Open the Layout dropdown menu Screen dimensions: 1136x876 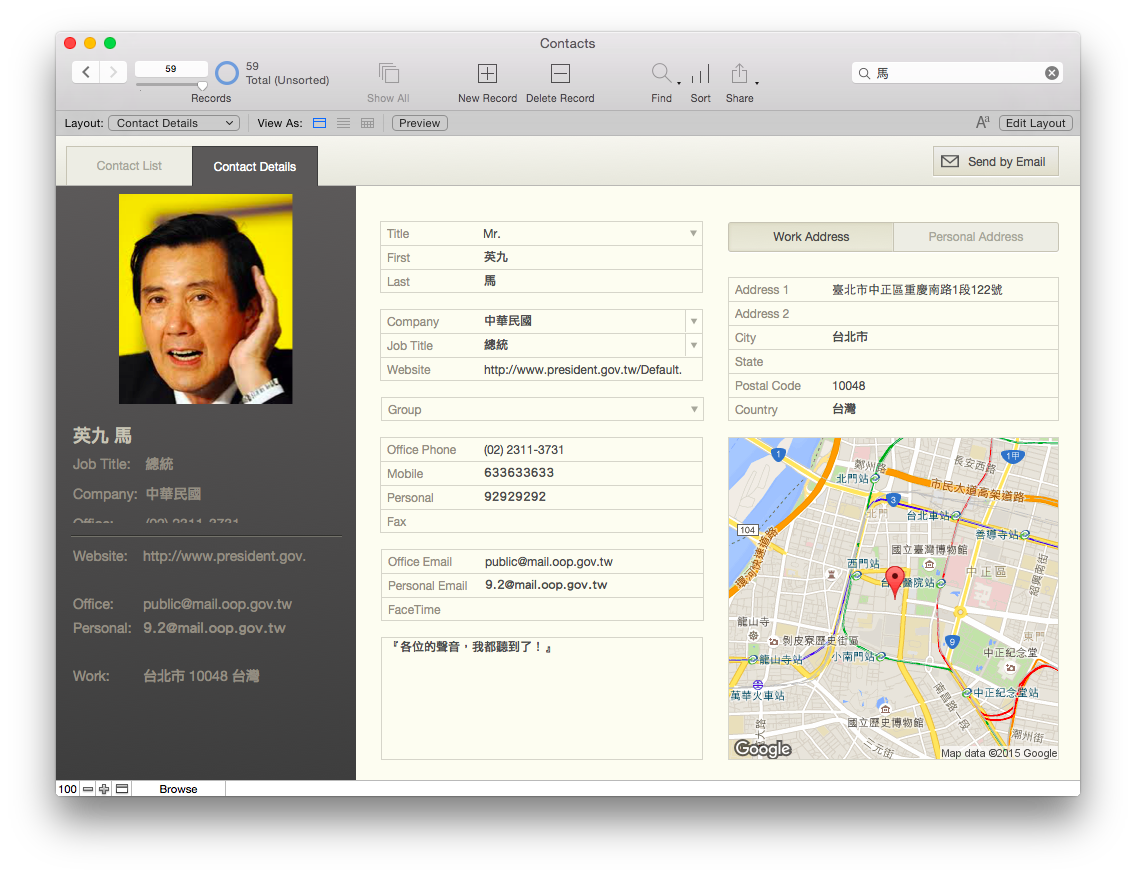click(x=175, y=123)
